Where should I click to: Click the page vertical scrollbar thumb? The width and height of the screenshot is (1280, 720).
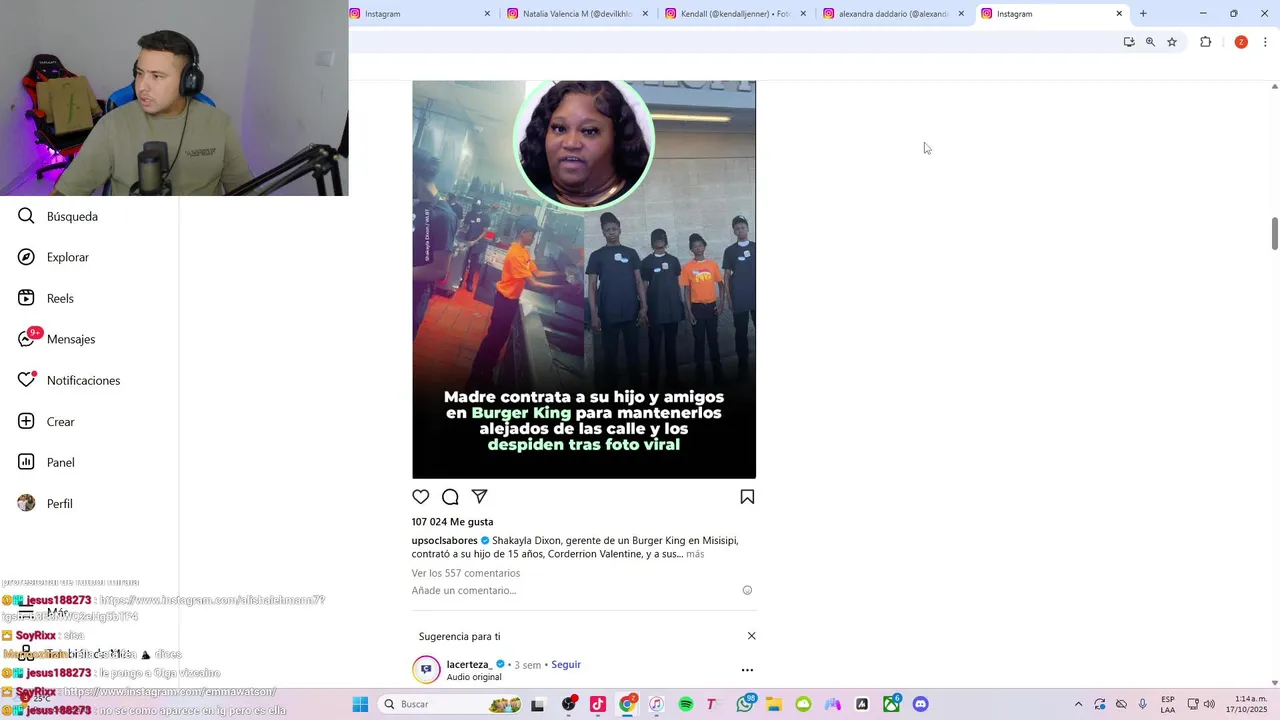point(1275,233)
